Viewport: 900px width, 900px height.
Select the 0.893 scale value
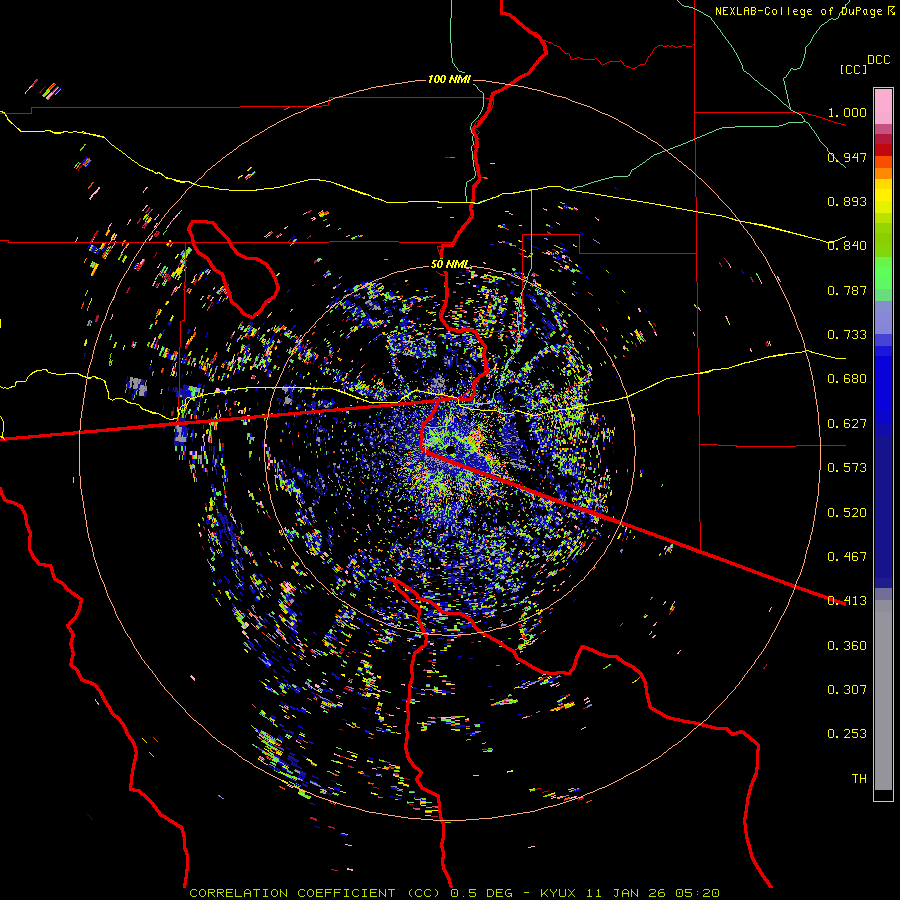click(x=847, y=201)
